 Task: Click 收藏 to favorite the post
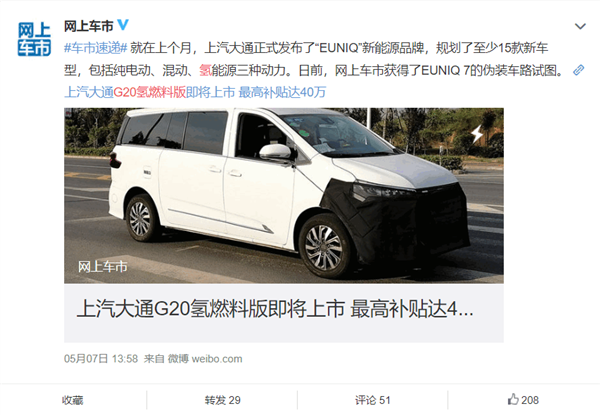[x=73, y=400]
